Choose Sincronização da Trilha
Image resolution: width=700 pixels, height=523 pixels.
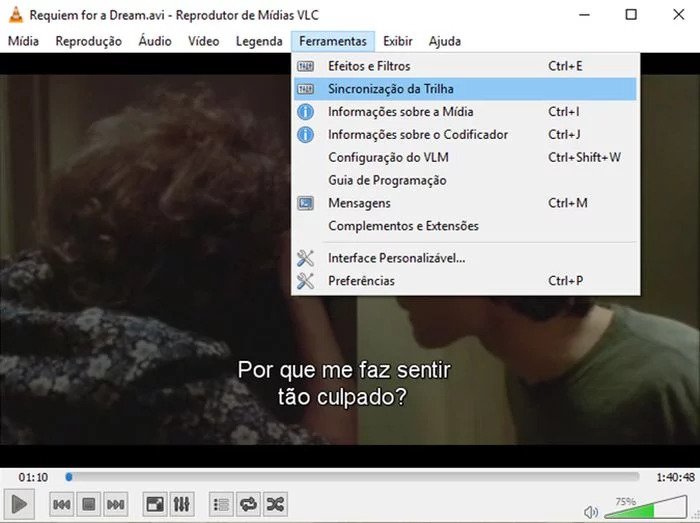point(465,89)
